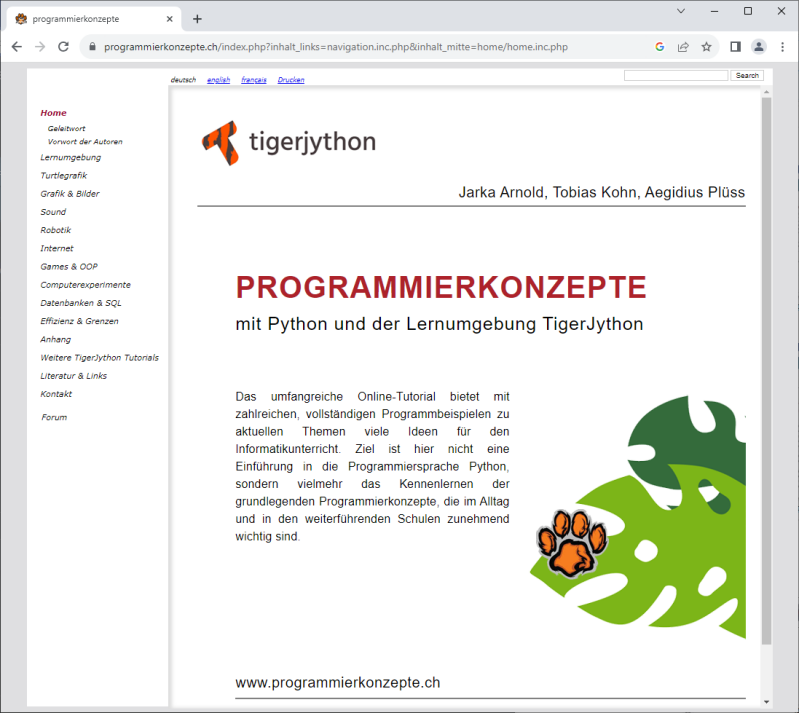Bookmark this page with the star icon
The image size is (799, 713).
click(x=706, y=47)
